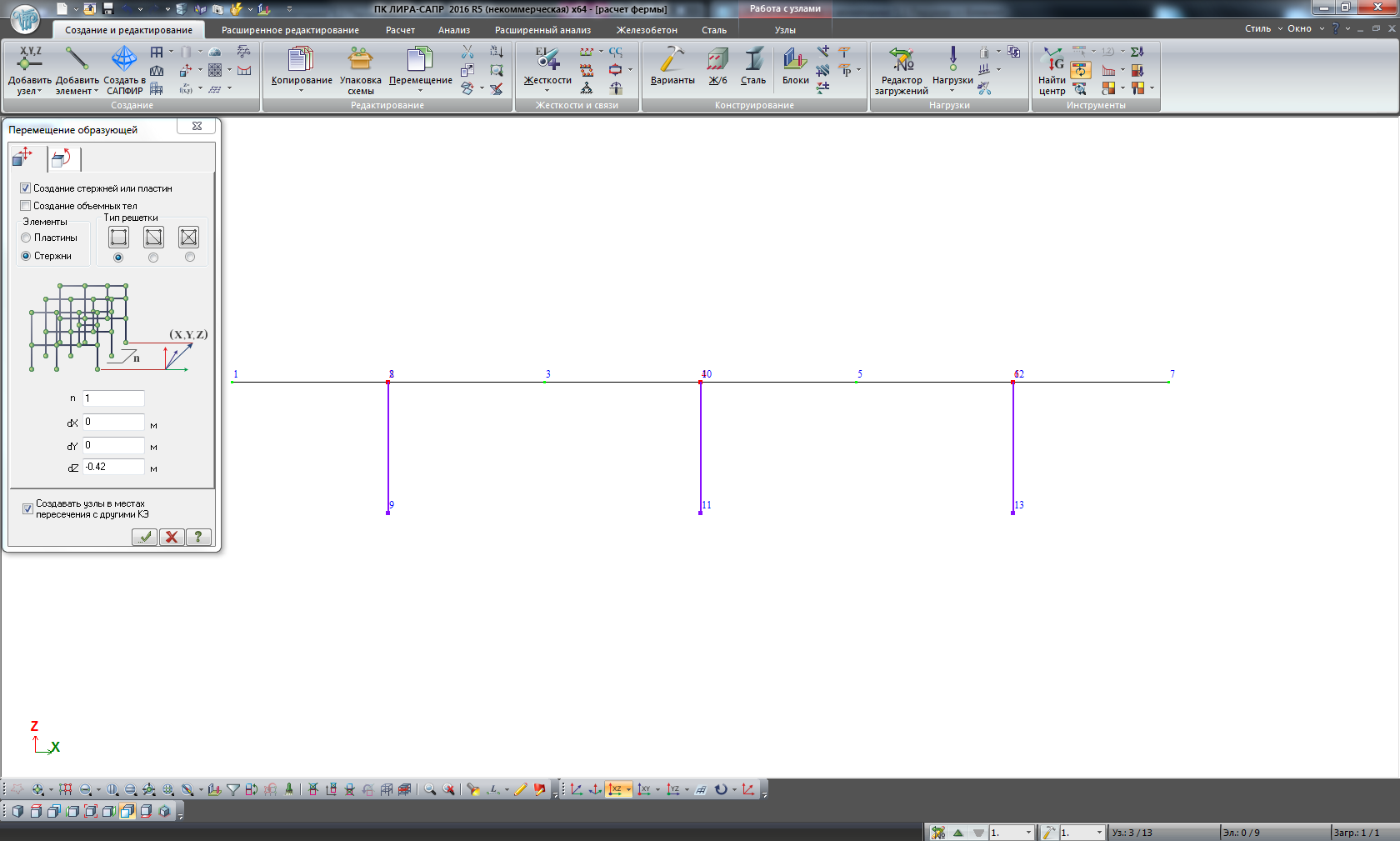
Task: Open the Расширенный анализ tab
Action: click(x=542, y=30)
